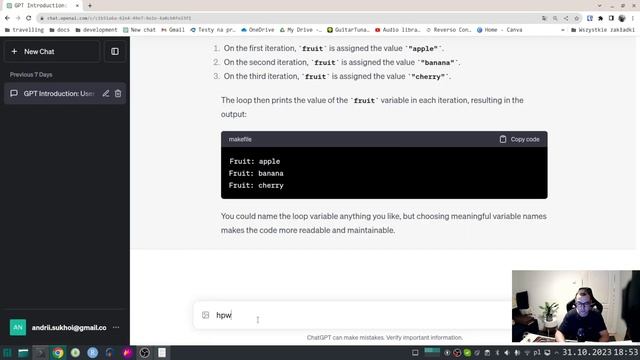Click the 'ChatGPT can make mistakes' disclaimer text

(x=384, y=338)
